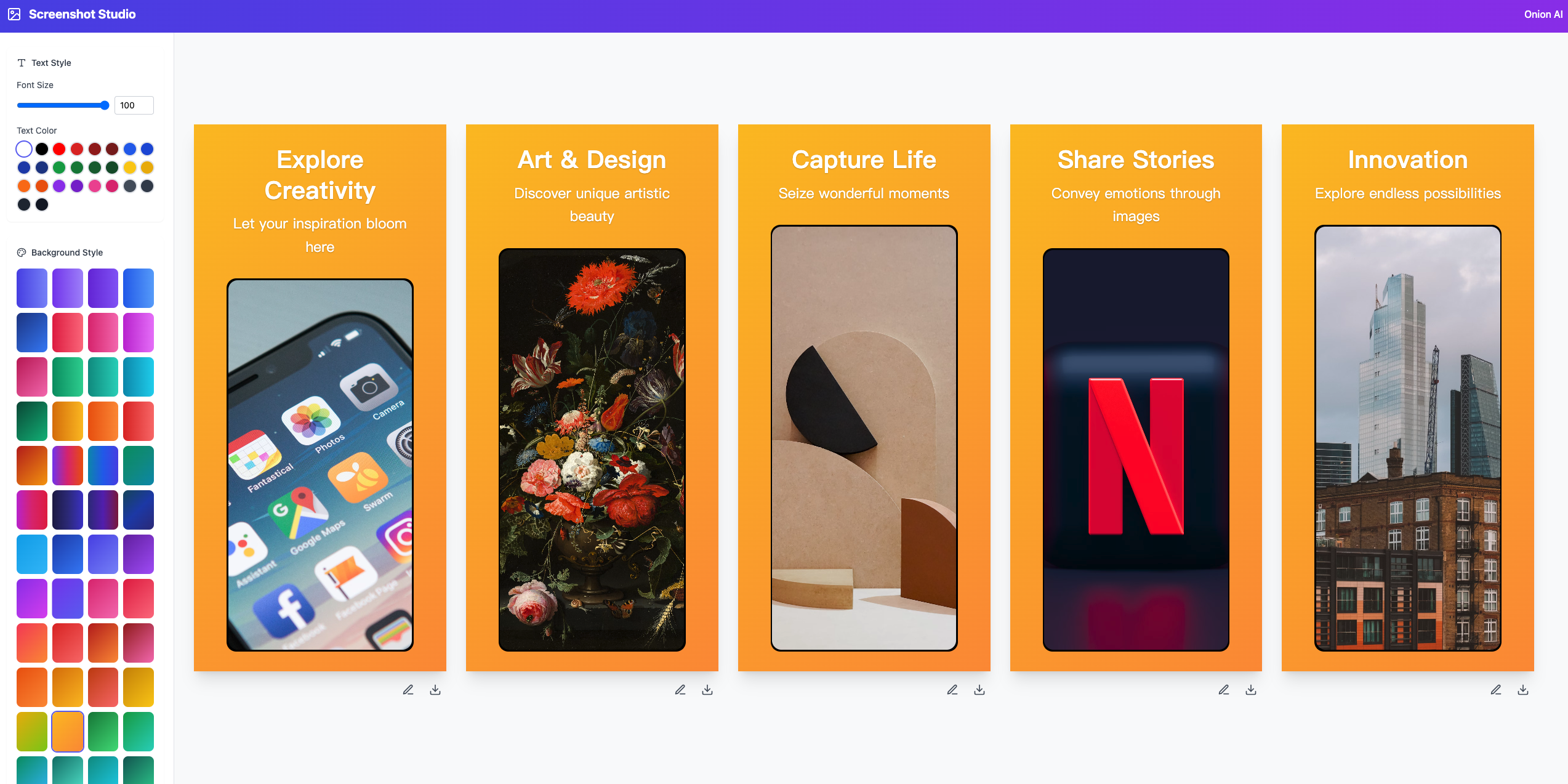The image size is (1568, 784).
Task: Choose the black text color swatch
Action: (42, 149)
